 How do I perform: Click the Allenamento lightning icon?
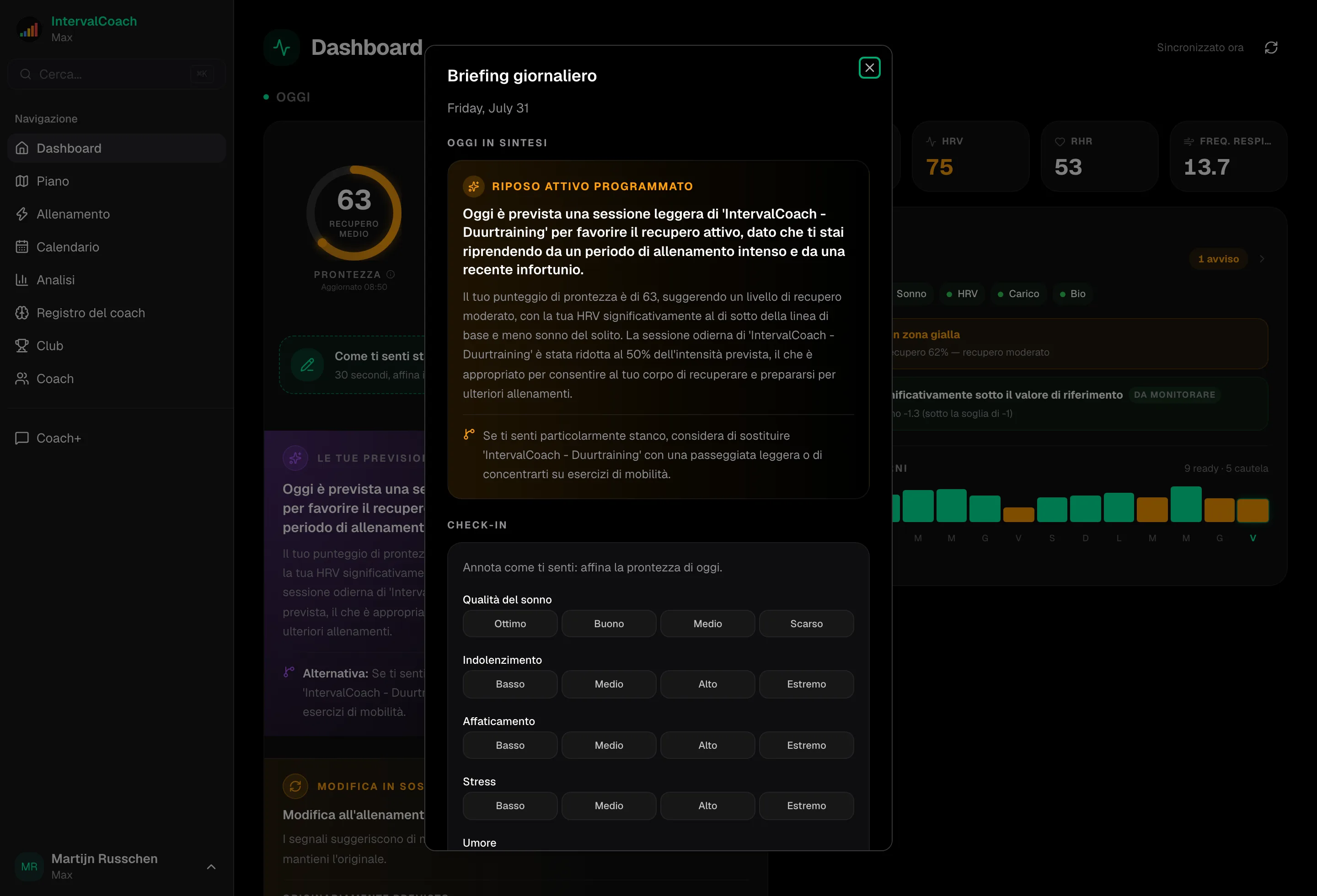[22, 214]
